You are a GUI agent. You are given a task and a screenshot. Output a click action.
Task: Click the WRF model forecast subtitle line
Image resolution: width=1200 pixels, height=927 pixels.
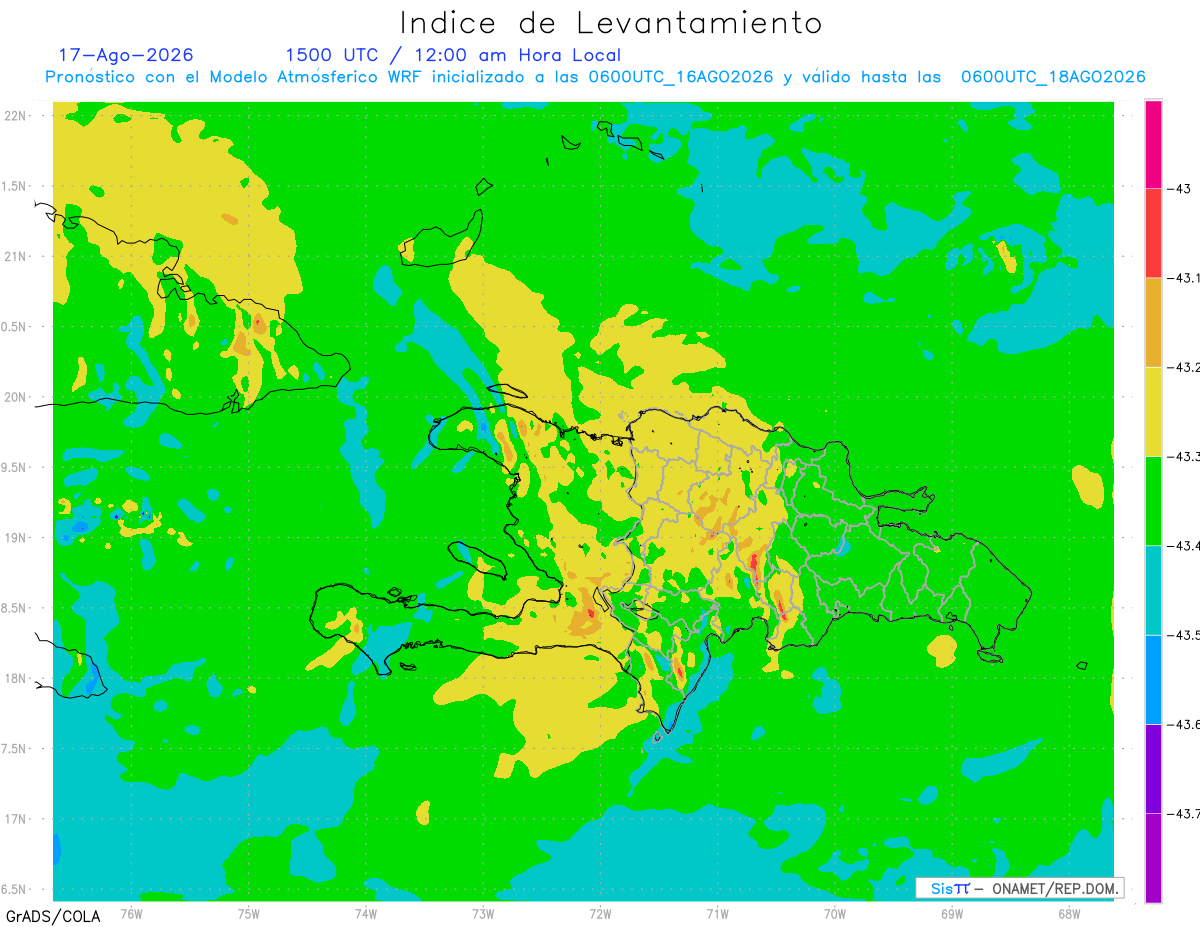(595, 77)
